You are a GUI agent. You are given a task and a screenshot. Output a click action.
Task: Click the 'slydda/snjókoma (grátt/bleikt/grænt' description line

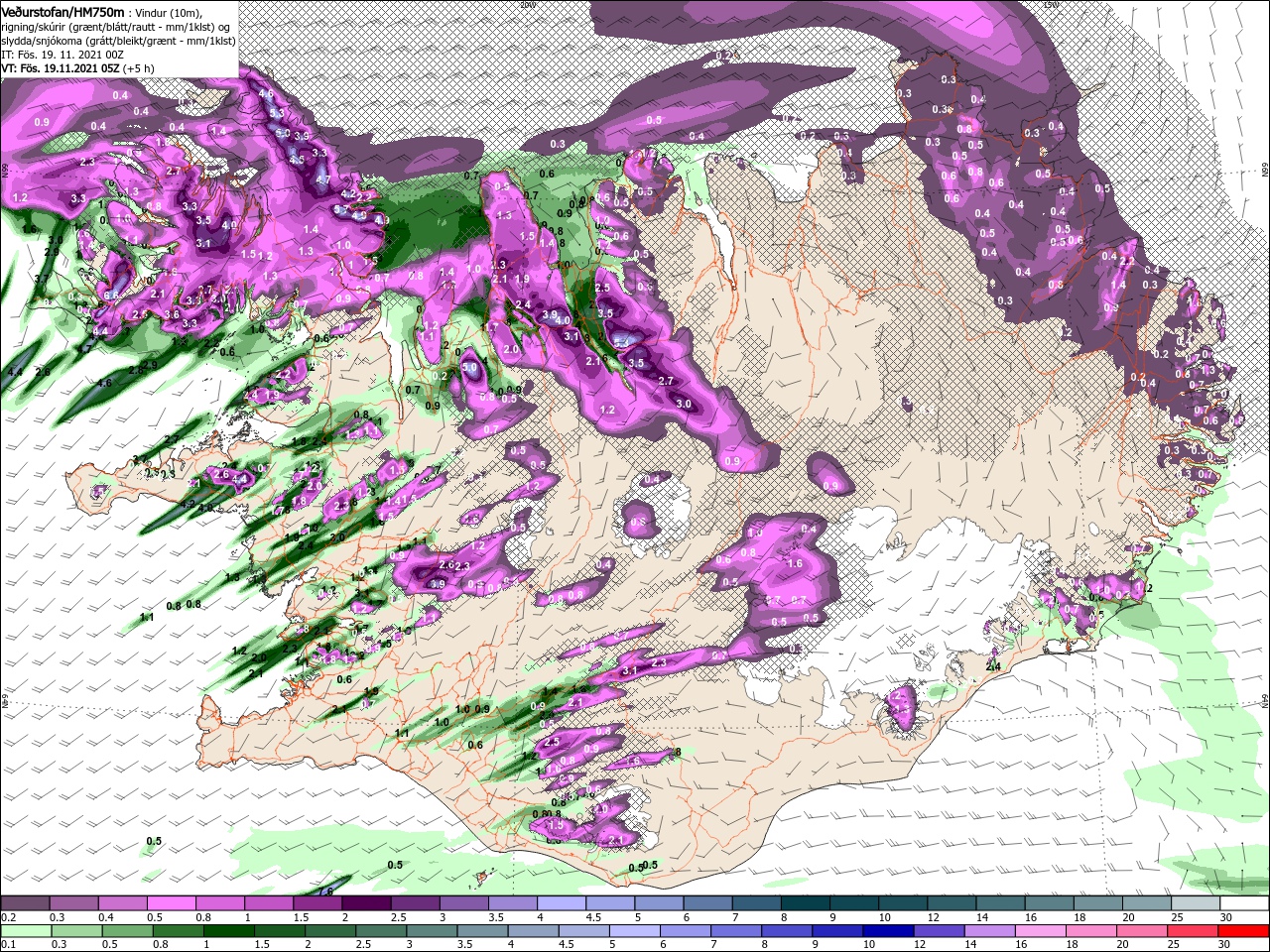tap(118, 41)
